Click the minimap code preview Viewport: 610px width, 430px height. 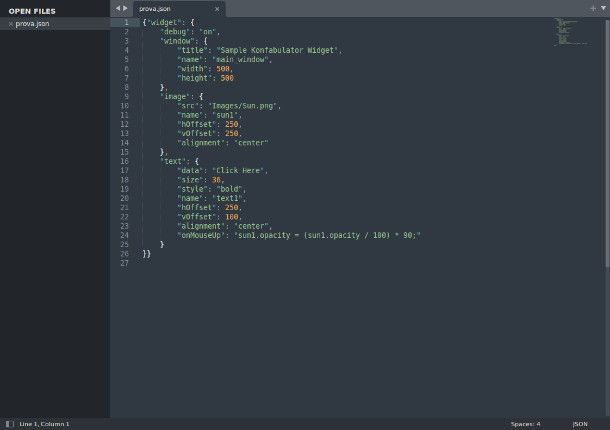[x=570, y=32]
